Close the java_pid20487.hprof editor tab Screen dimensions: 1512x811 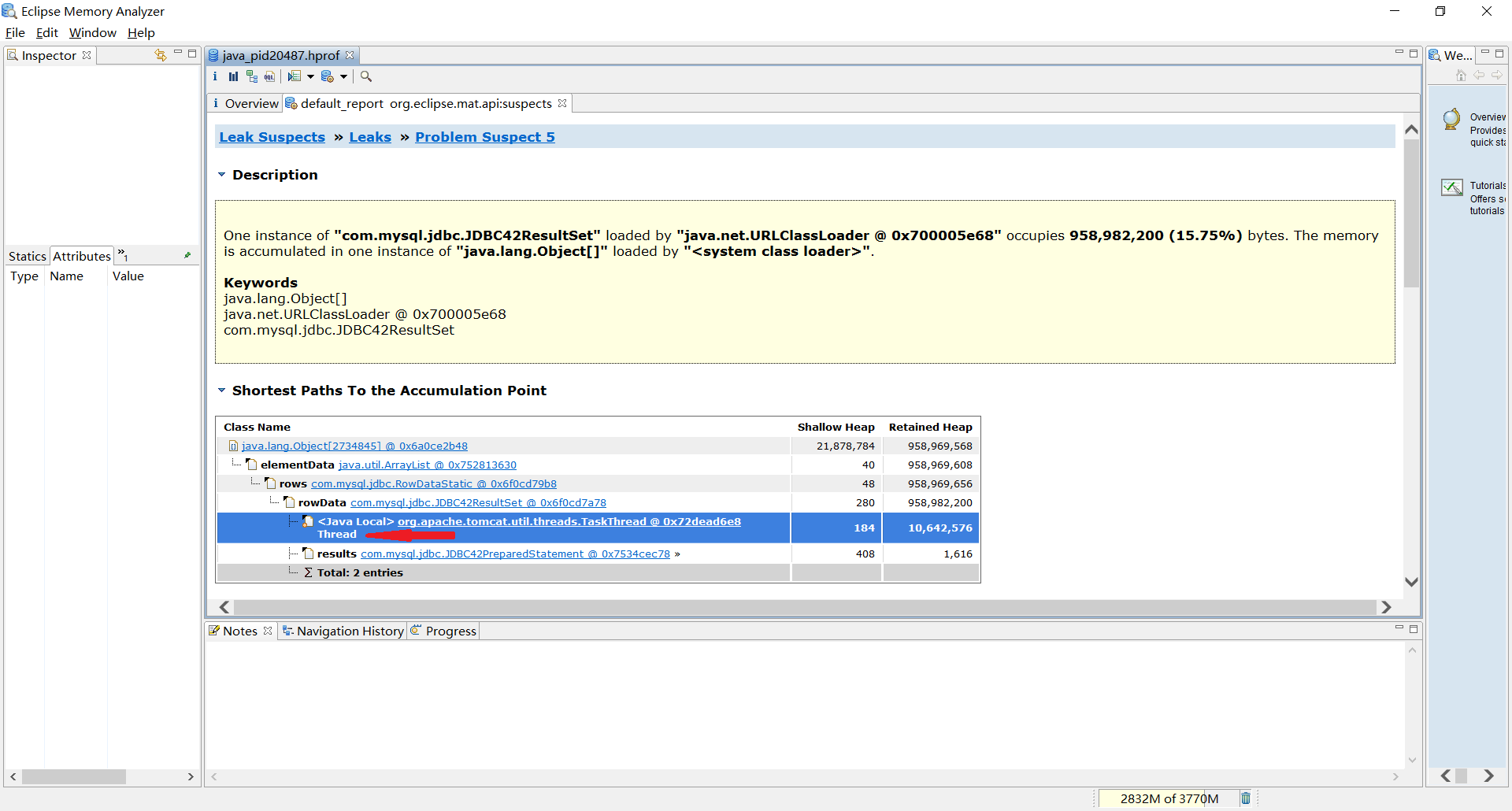350,55
